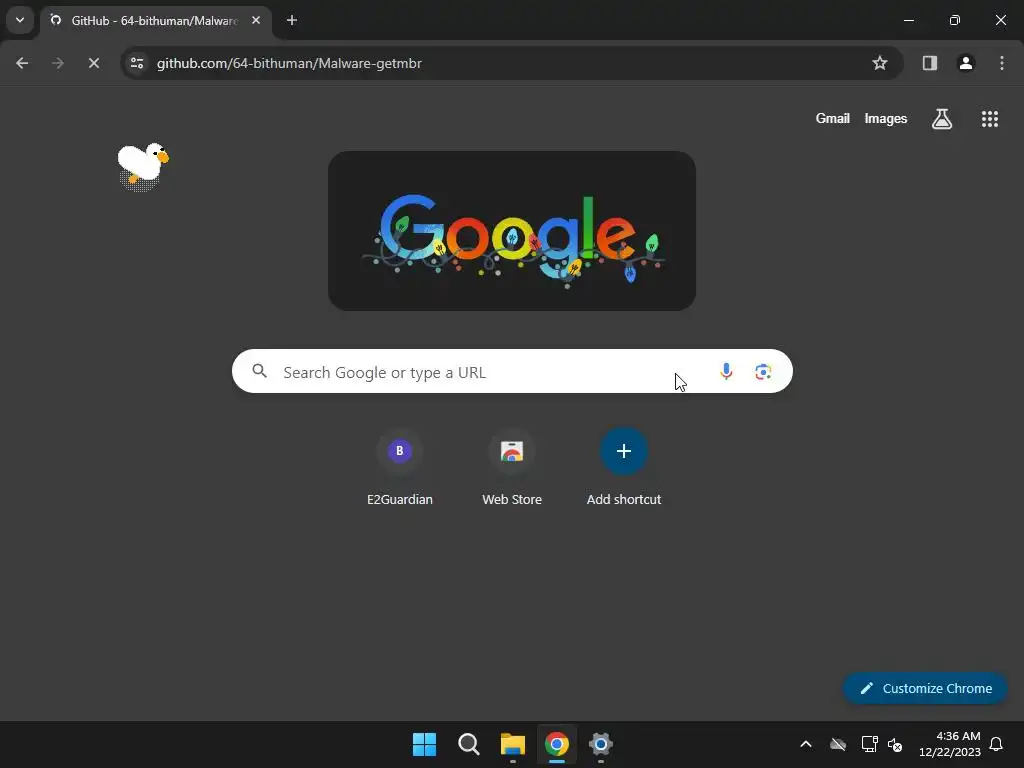
Task: Click the forward navigation arrow
Action: [x=58, y=63]
